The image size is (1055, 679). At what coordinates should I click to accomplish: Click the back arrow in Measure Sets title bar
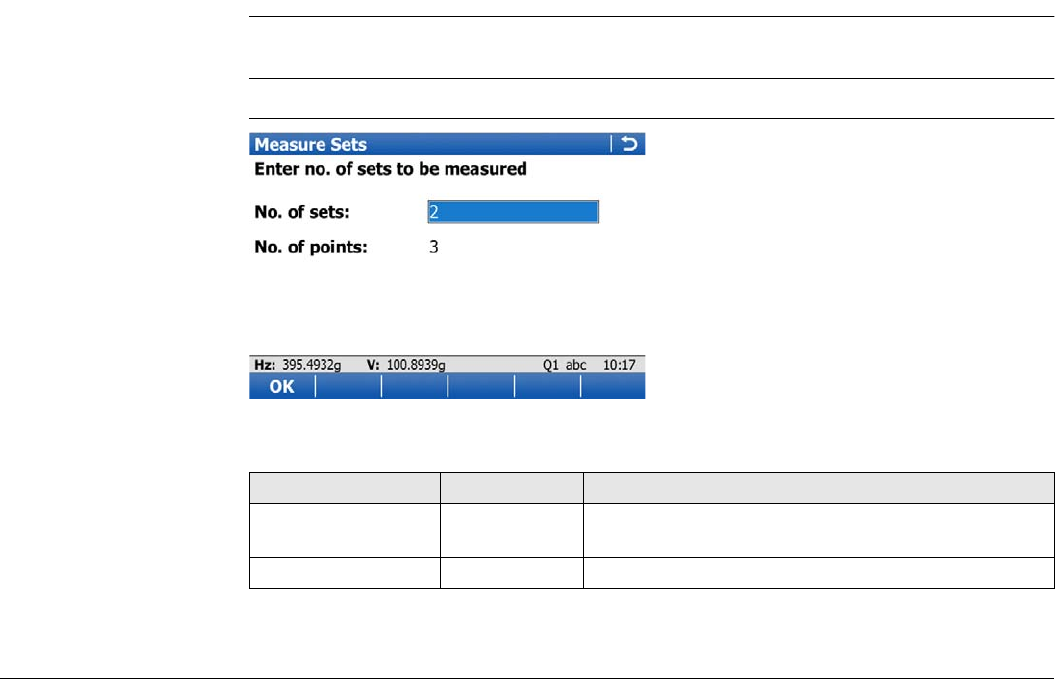[x=628, y=143]
